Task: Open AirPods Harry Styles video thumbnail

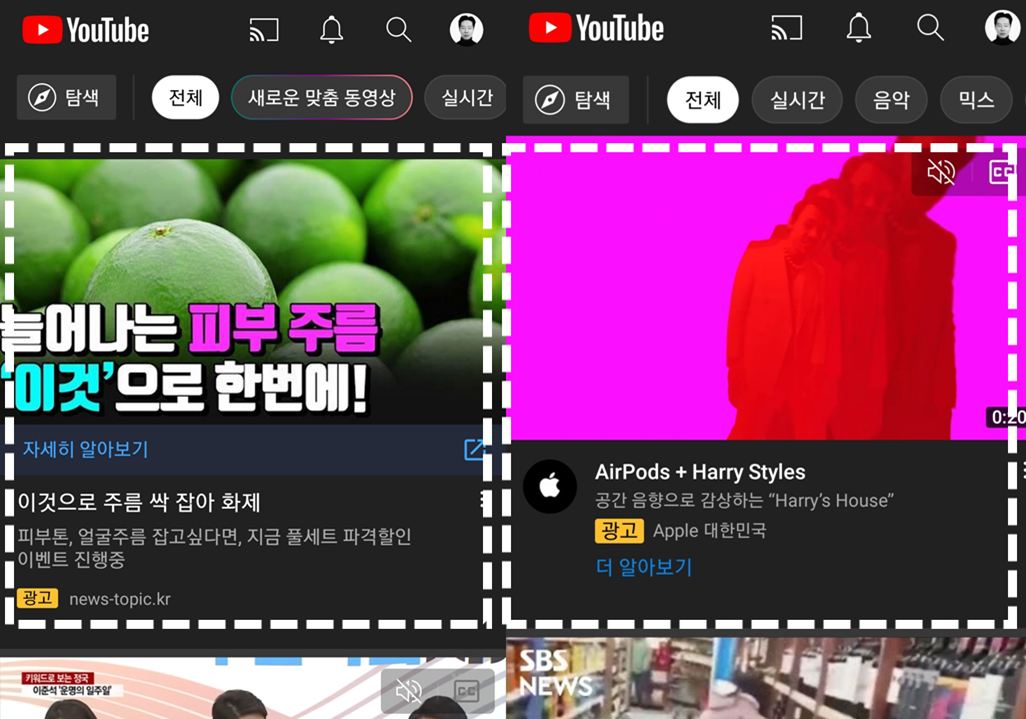Action: coord(766,289)
